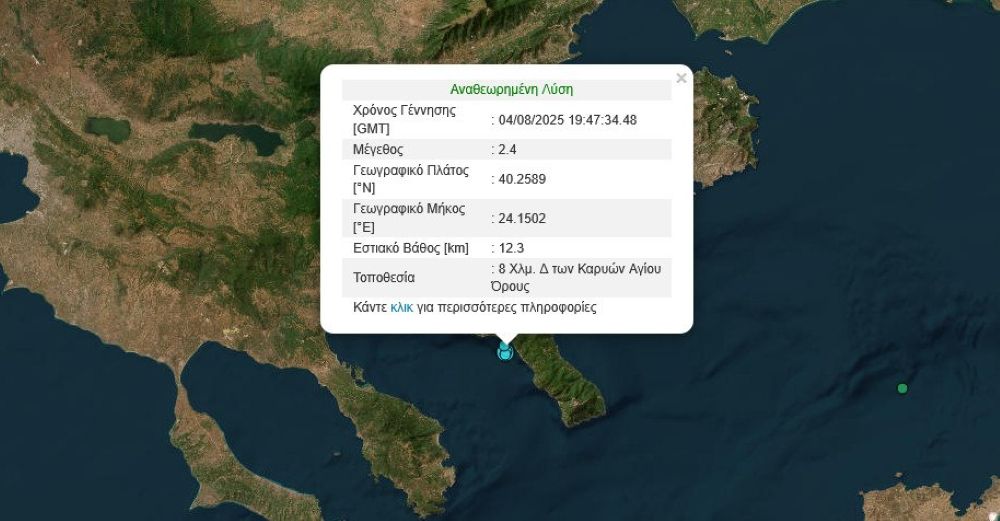Select the green earthquake marker in the sea
This screenshot has width=1000, height=521.
903,388
